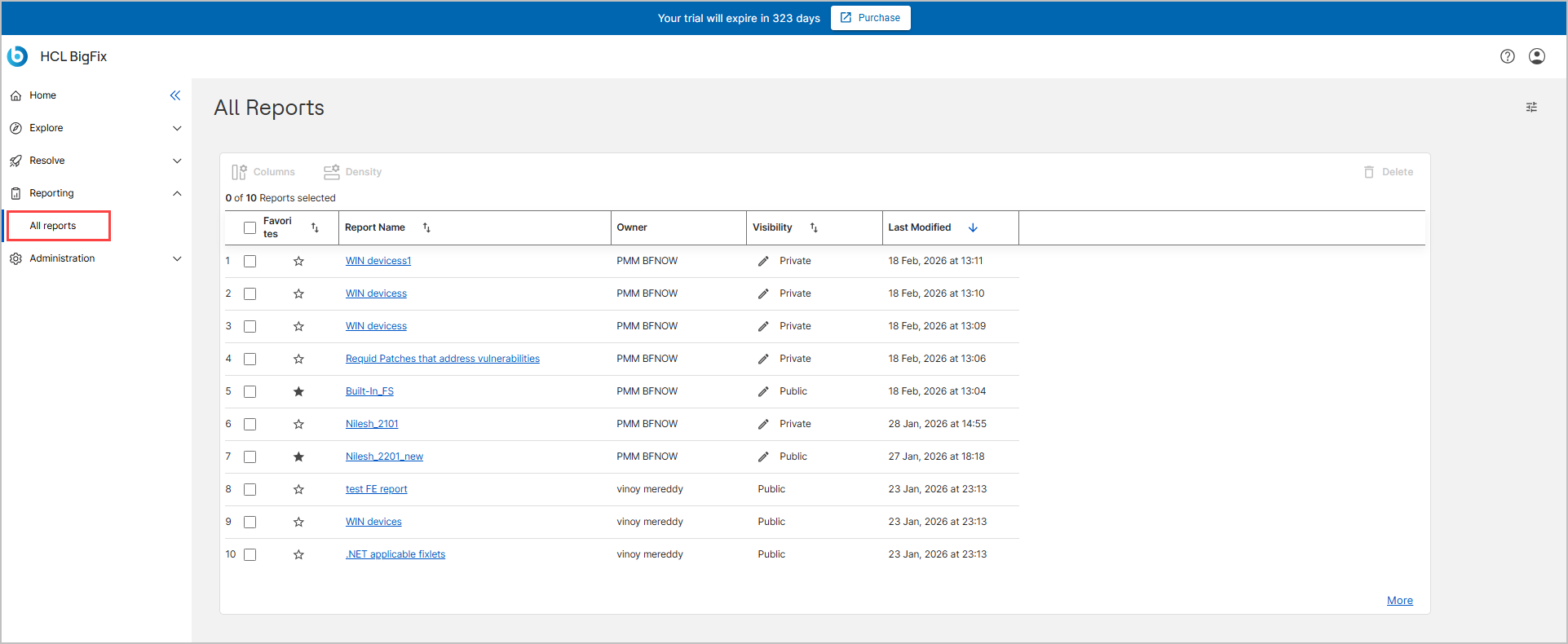Select the checkbox for row 1
1568x644 pixels.
250,262
